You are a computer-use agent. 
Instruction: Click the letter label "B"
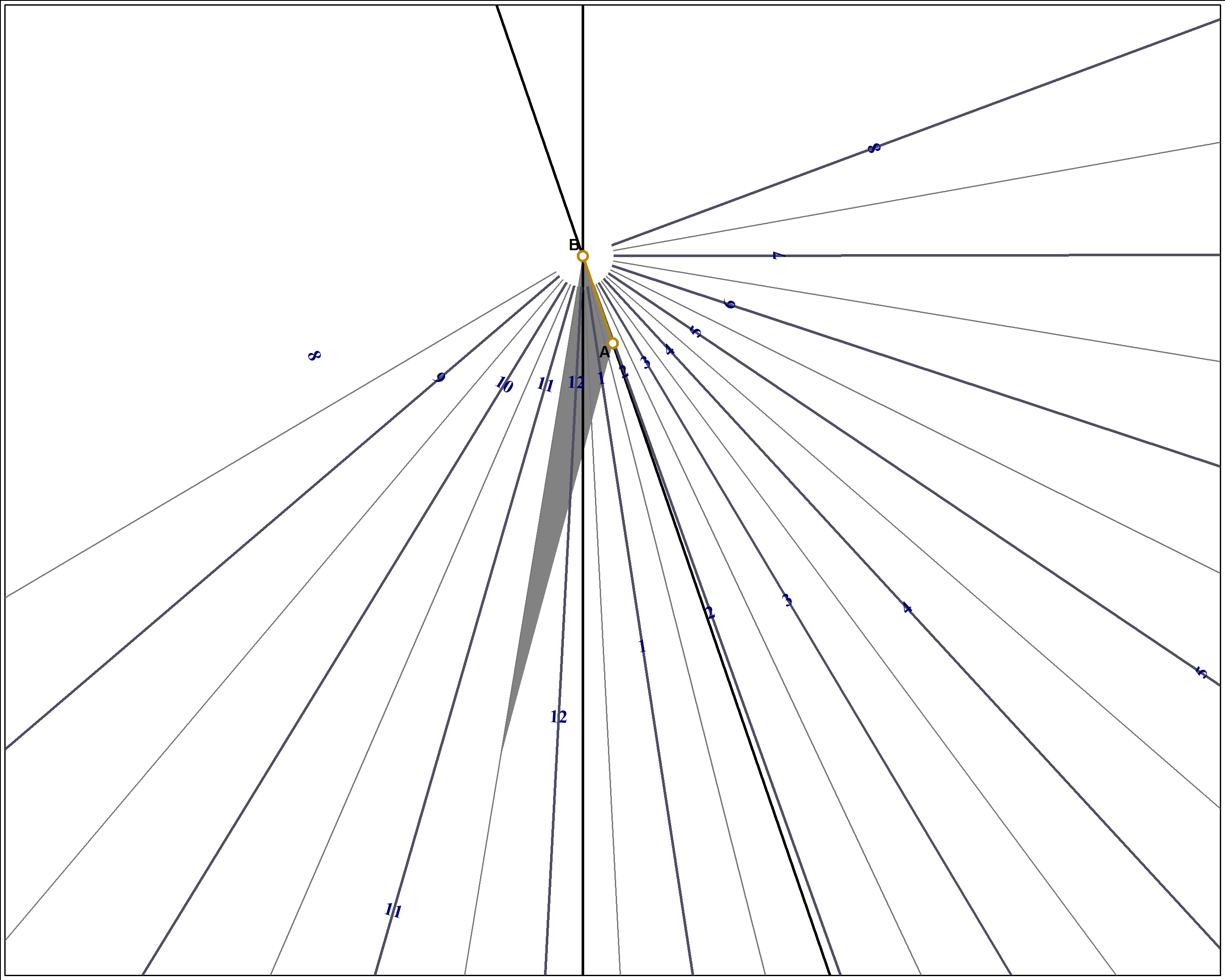[x=574, y=245]
